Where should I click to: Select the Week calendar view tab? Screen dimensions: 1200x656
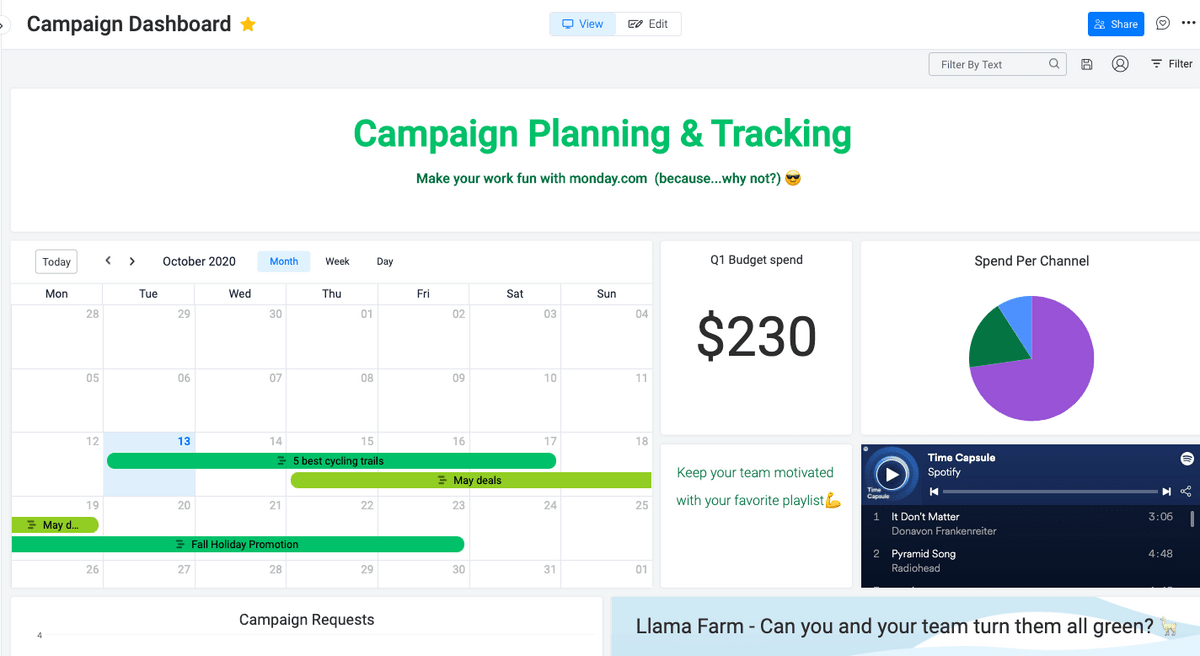point(337,261)
